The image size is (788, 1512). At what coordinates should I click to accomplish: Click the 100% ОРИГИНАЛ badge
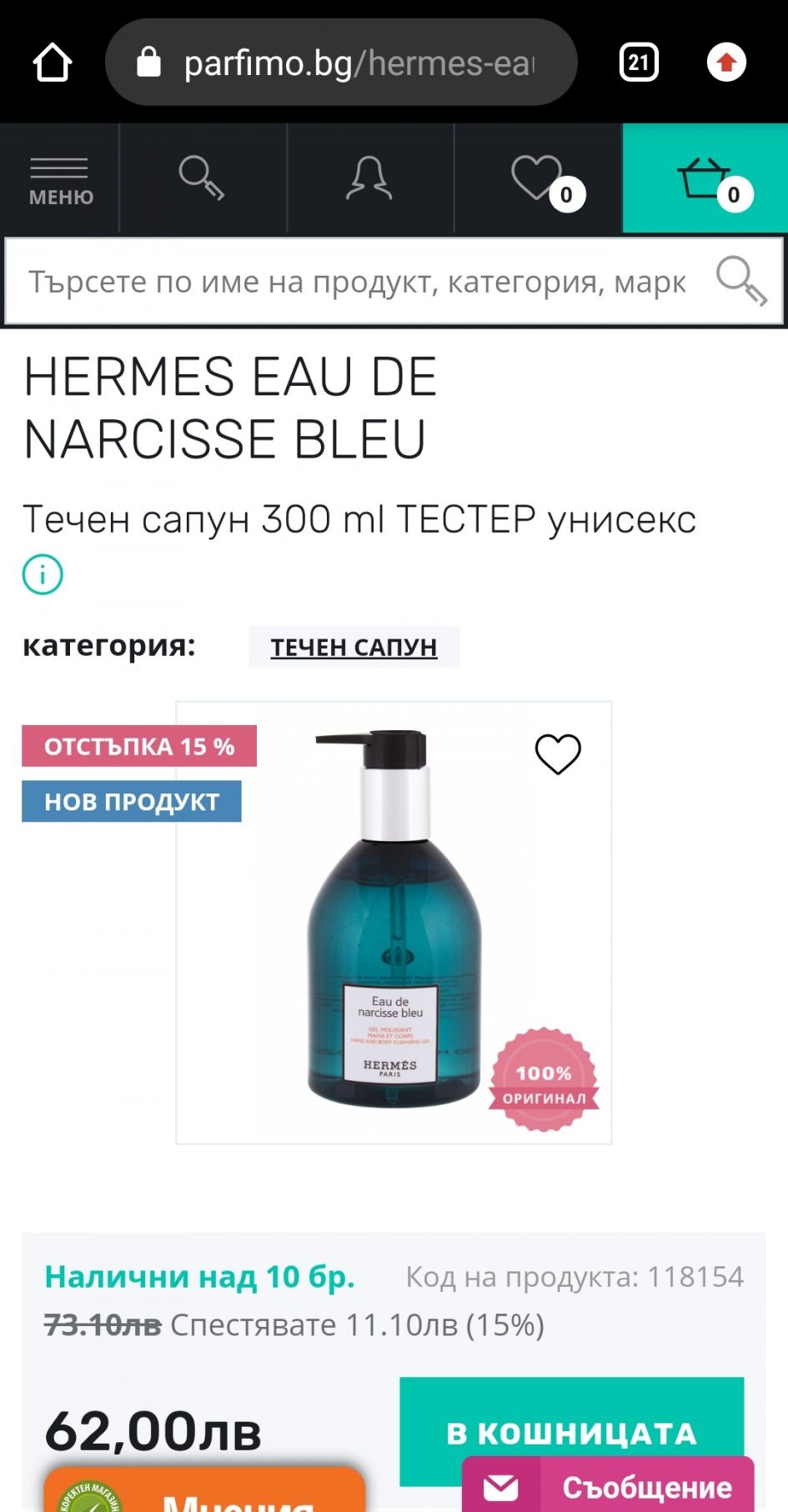(x=544, y=1079)
